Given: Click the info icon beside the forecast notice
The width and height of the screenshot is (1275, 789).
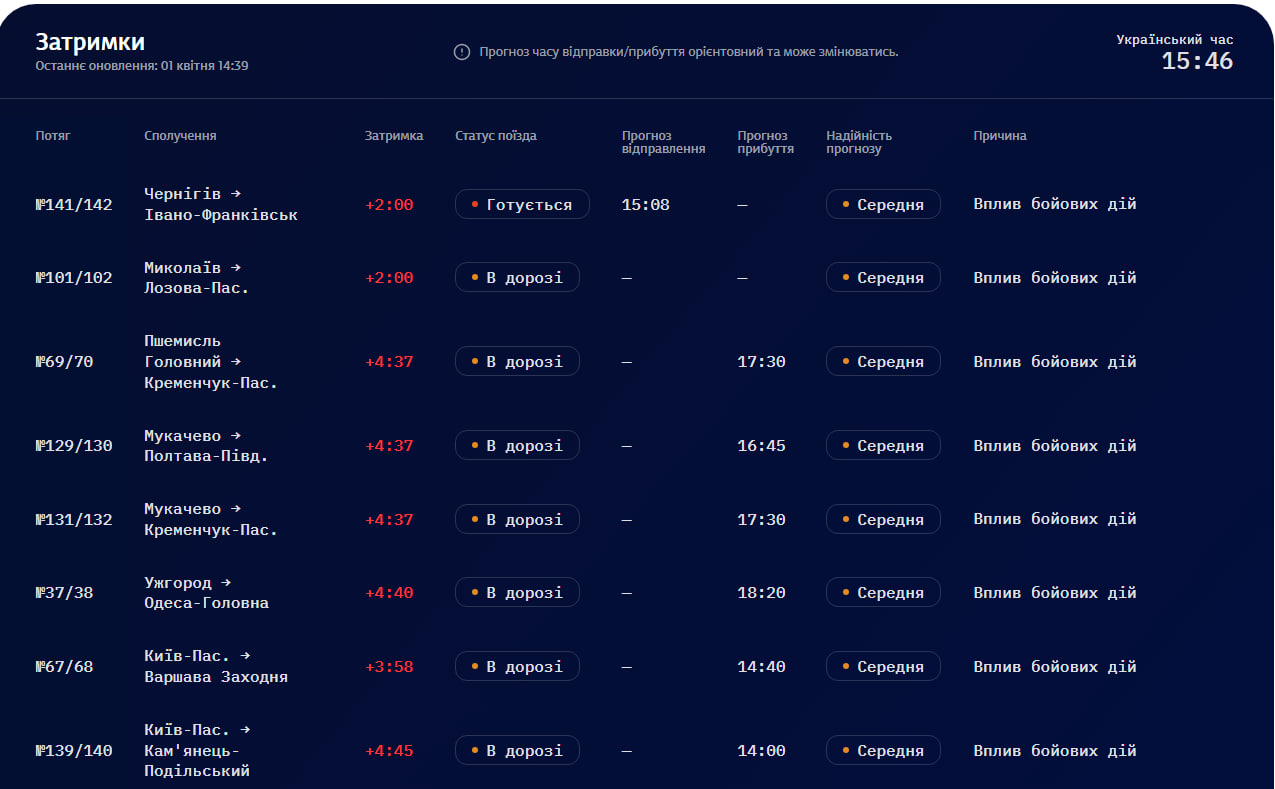Looking at the screenshot, I should coord(461,52).
